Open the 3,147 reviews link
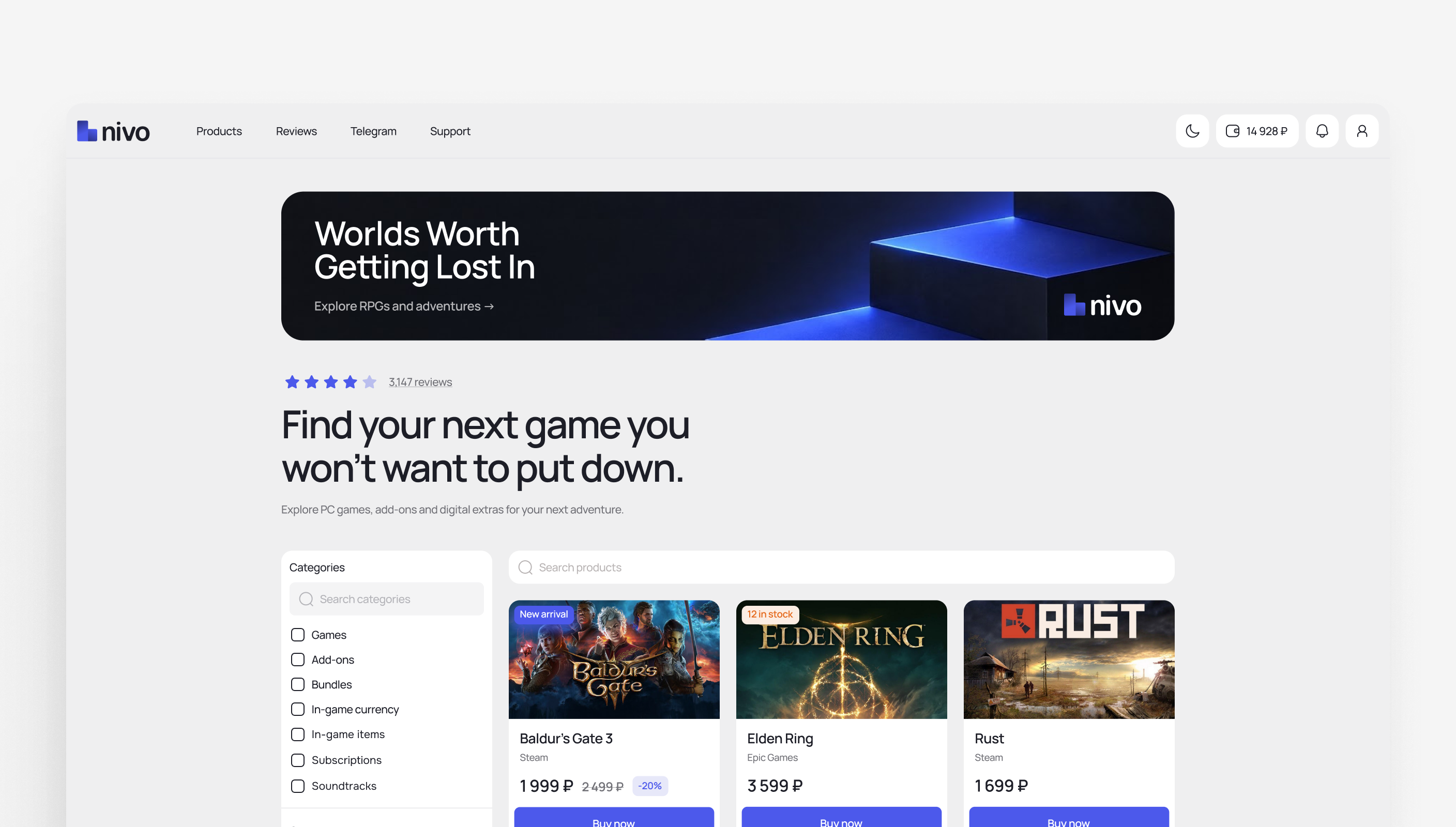 [420, 382]
